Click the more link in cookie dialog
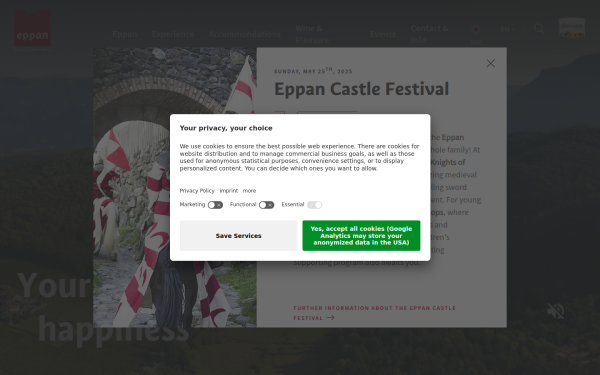This screenshot has width=600, height=375. 249,191
